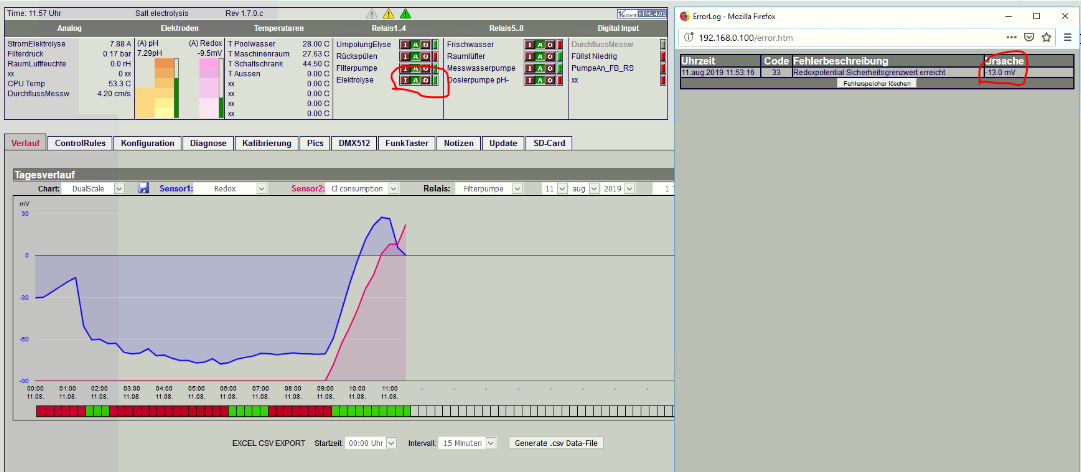
Task: Open the Notizen tab
Action: tap(458, 143)
